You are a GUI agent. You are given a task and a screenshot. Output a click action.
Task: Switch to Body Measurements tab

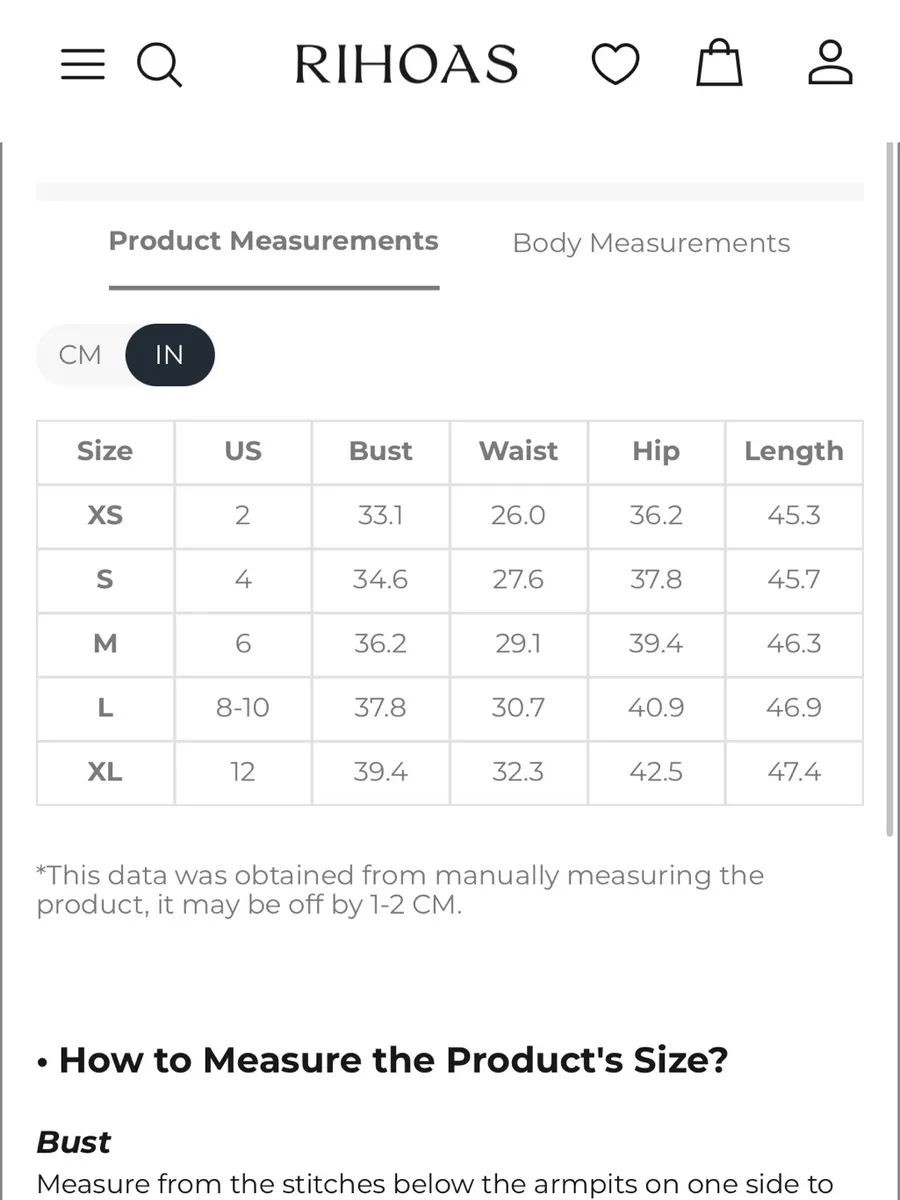[651, 243]
